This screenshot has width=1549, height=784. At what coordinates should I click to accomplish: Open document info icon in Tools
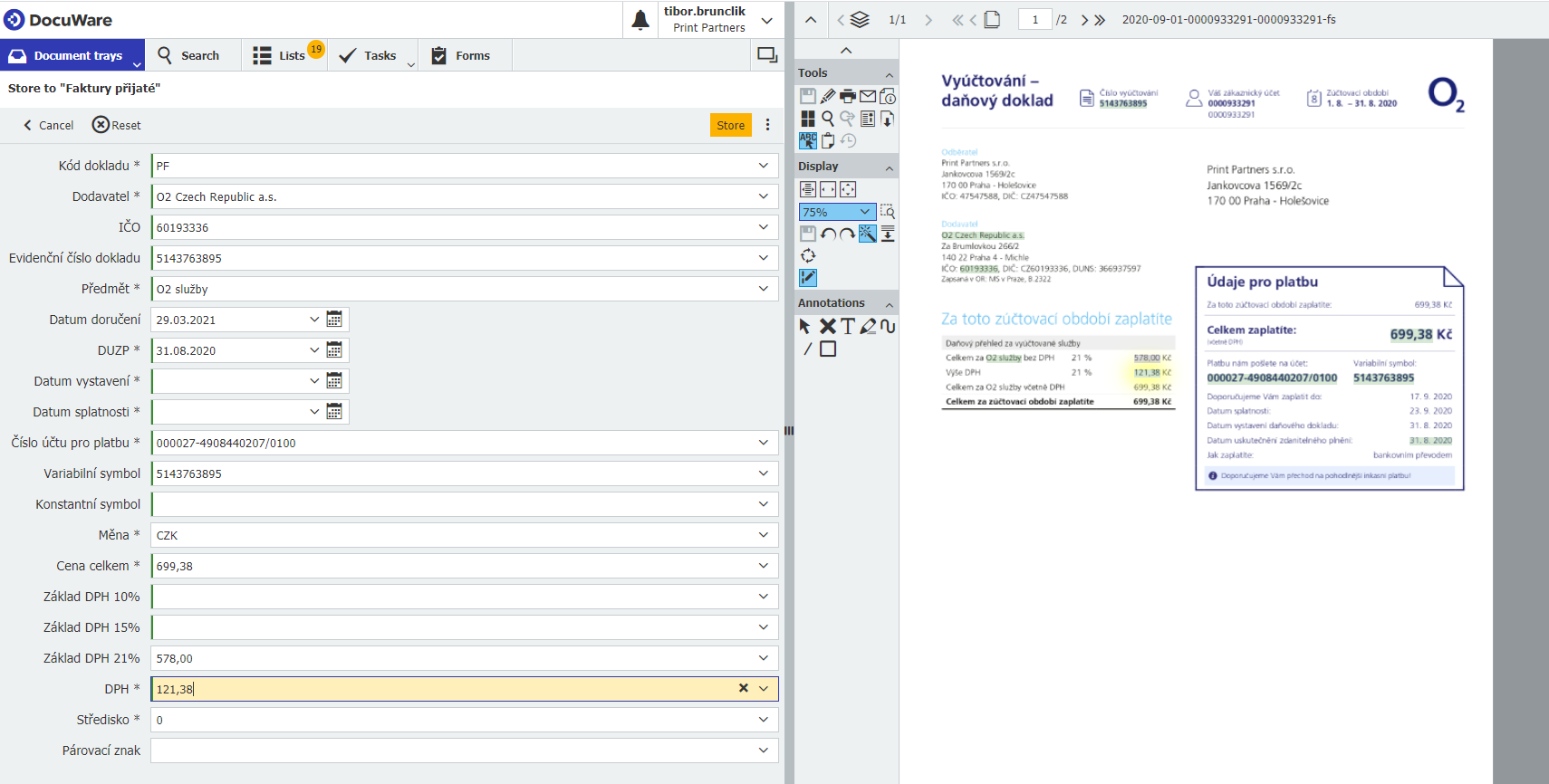[x=888, y=96]
